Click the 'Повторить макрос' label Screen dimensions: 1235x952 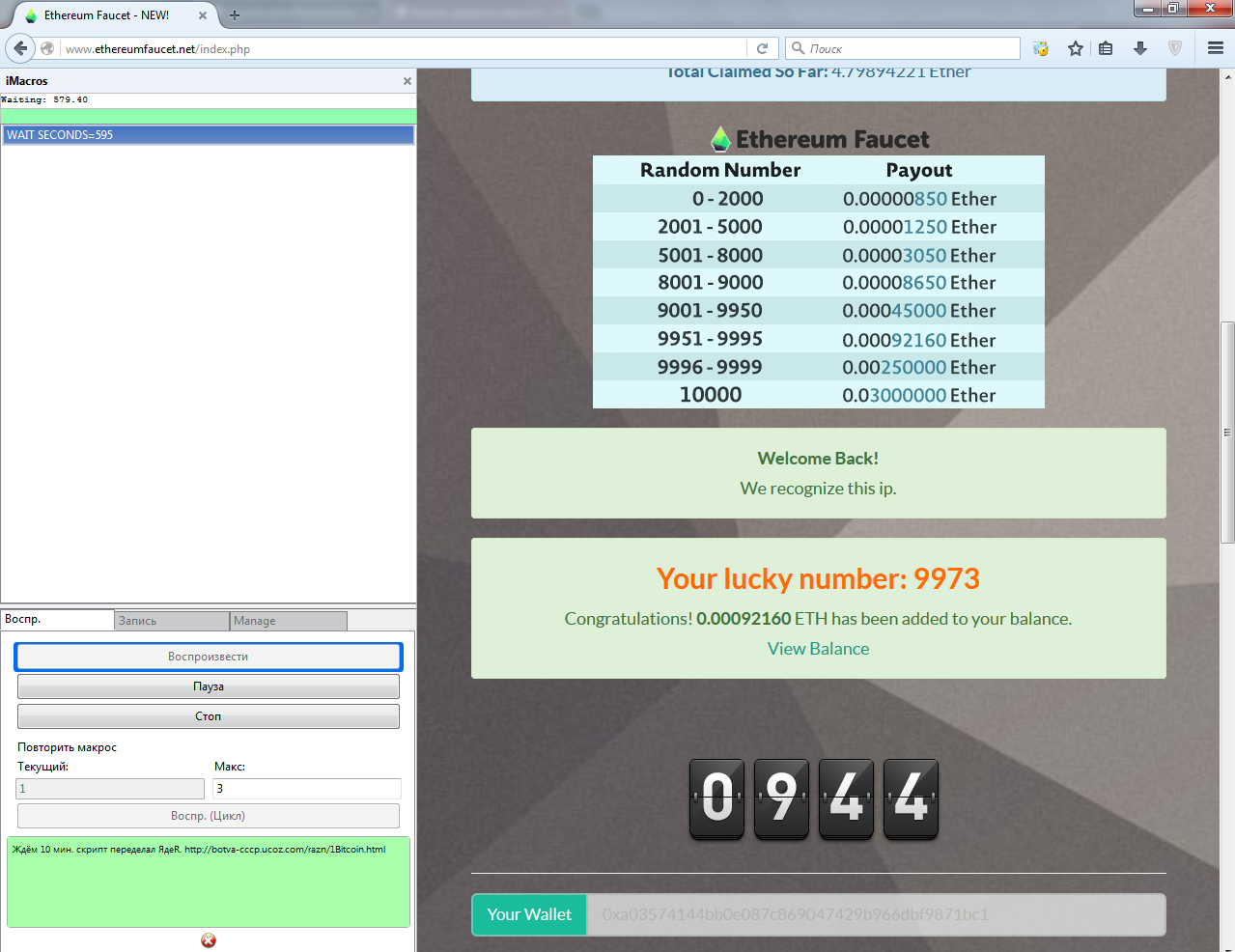point(67,747)
